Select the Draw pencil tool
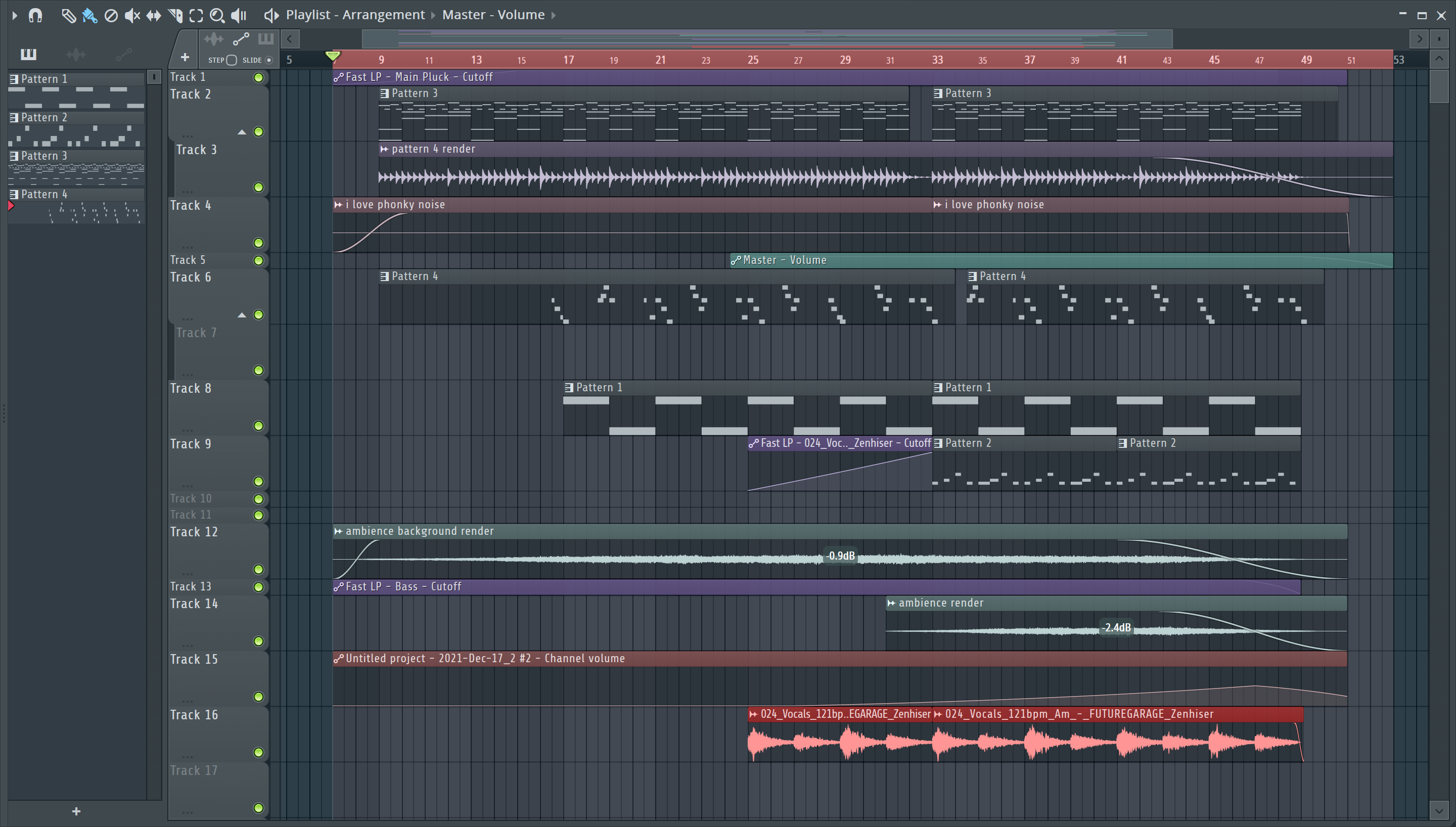This screenshot has width=1456, height=827. [68, 15]
